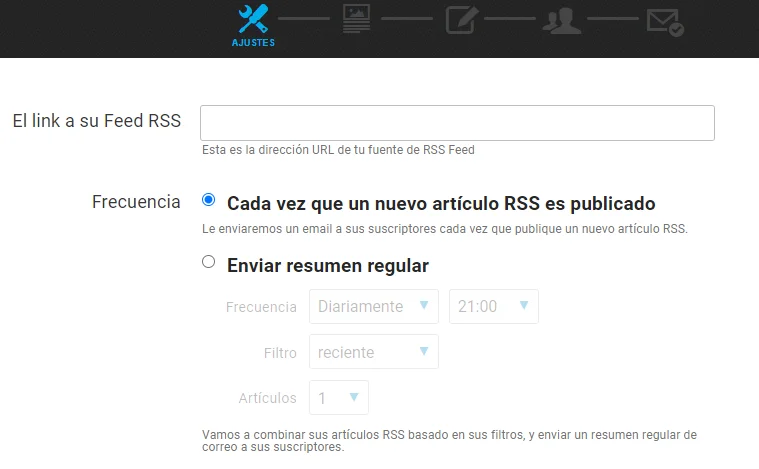759x469 pixels.
Task: Click the AJUSTES caption under the tools icon
Action: tap(253, 43)
